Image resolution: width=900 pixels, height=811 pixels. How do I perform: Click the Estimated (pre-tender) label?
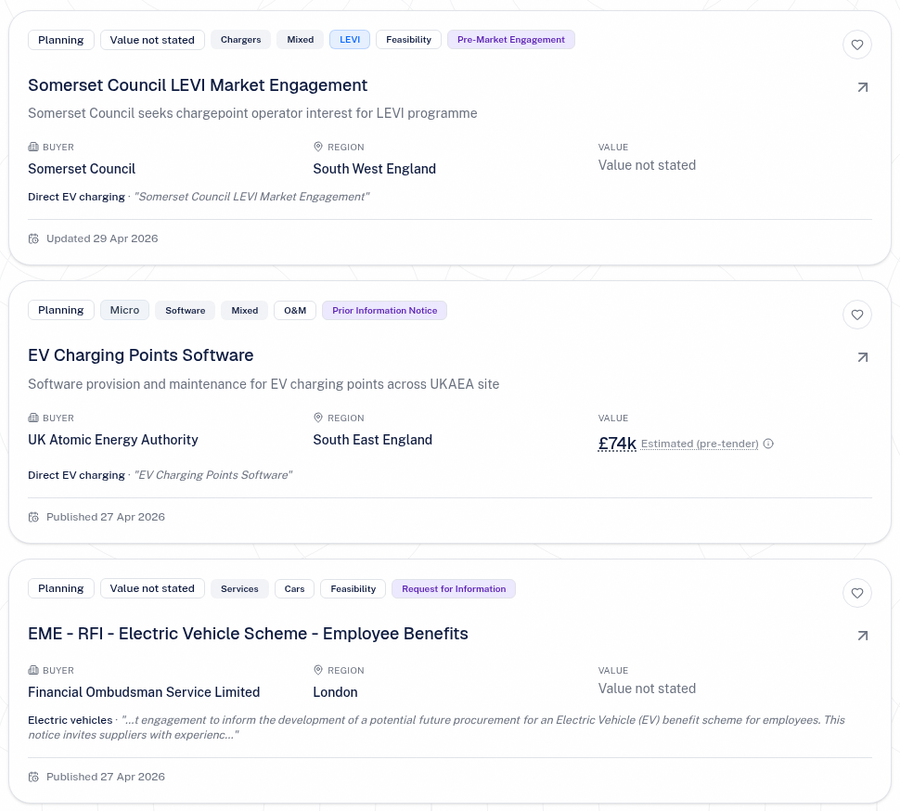700,444
